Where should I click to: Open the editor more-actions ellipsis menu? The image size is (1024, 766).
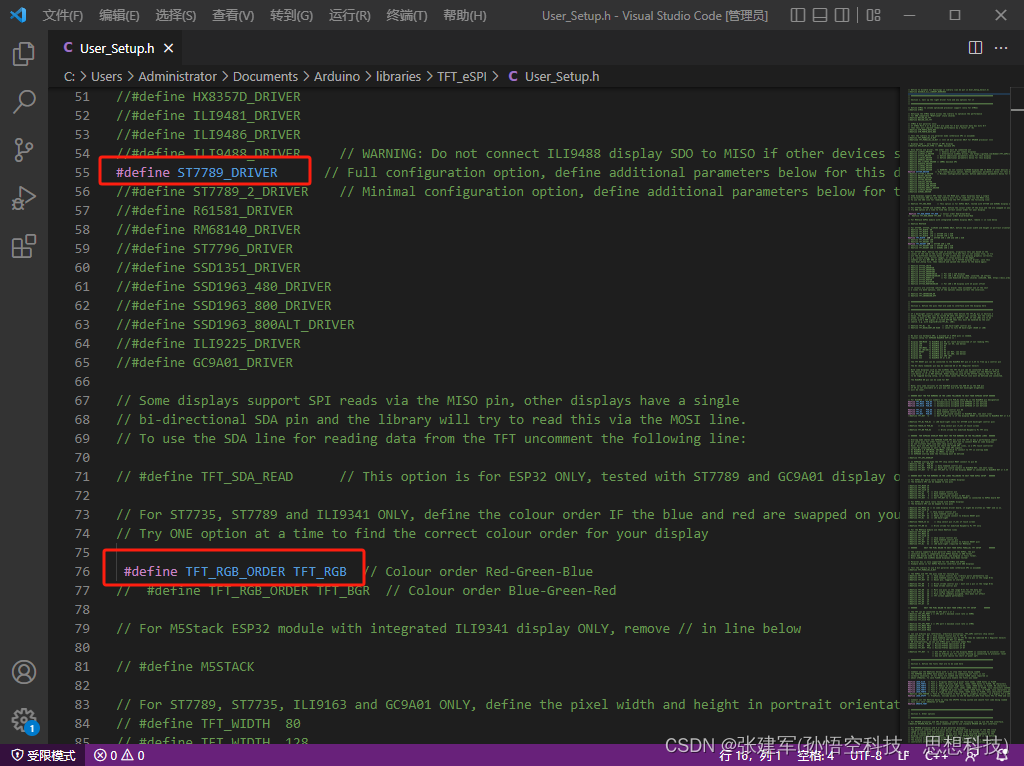[1001, 47]
